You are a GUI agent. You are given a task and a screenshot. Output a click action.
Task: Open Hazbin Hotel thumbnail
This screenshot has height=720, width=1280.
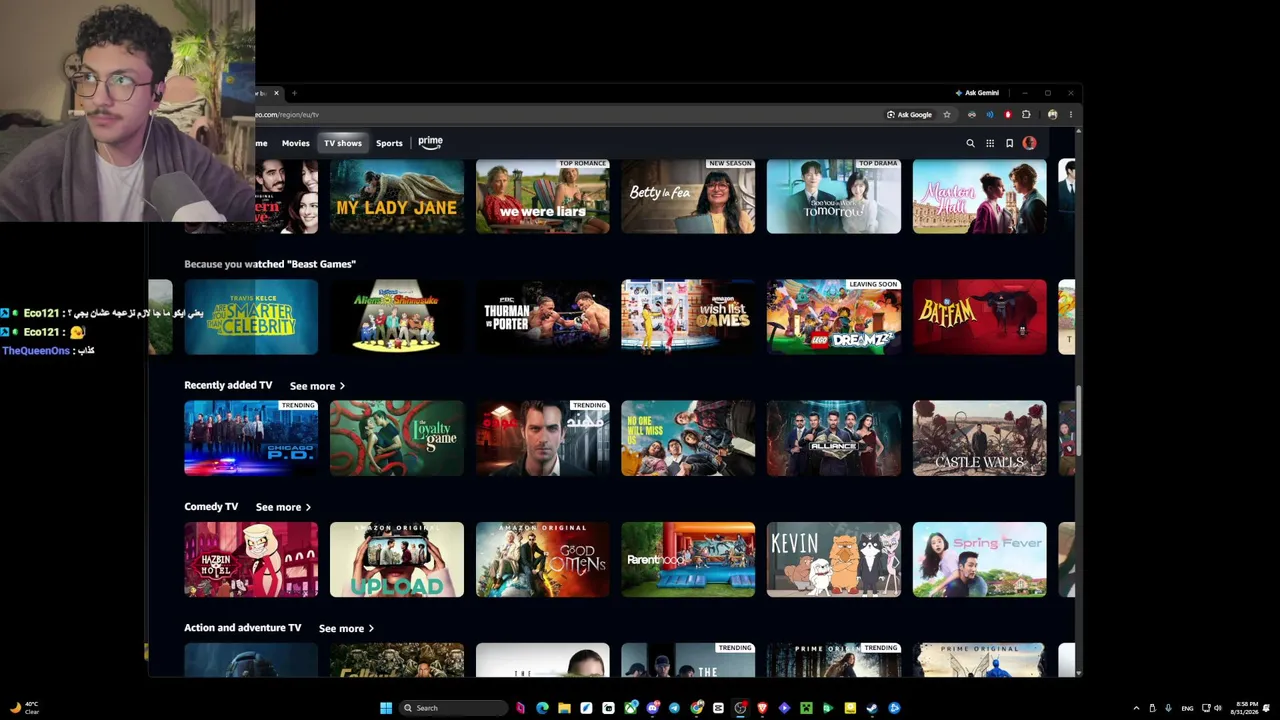coord(251,559)
